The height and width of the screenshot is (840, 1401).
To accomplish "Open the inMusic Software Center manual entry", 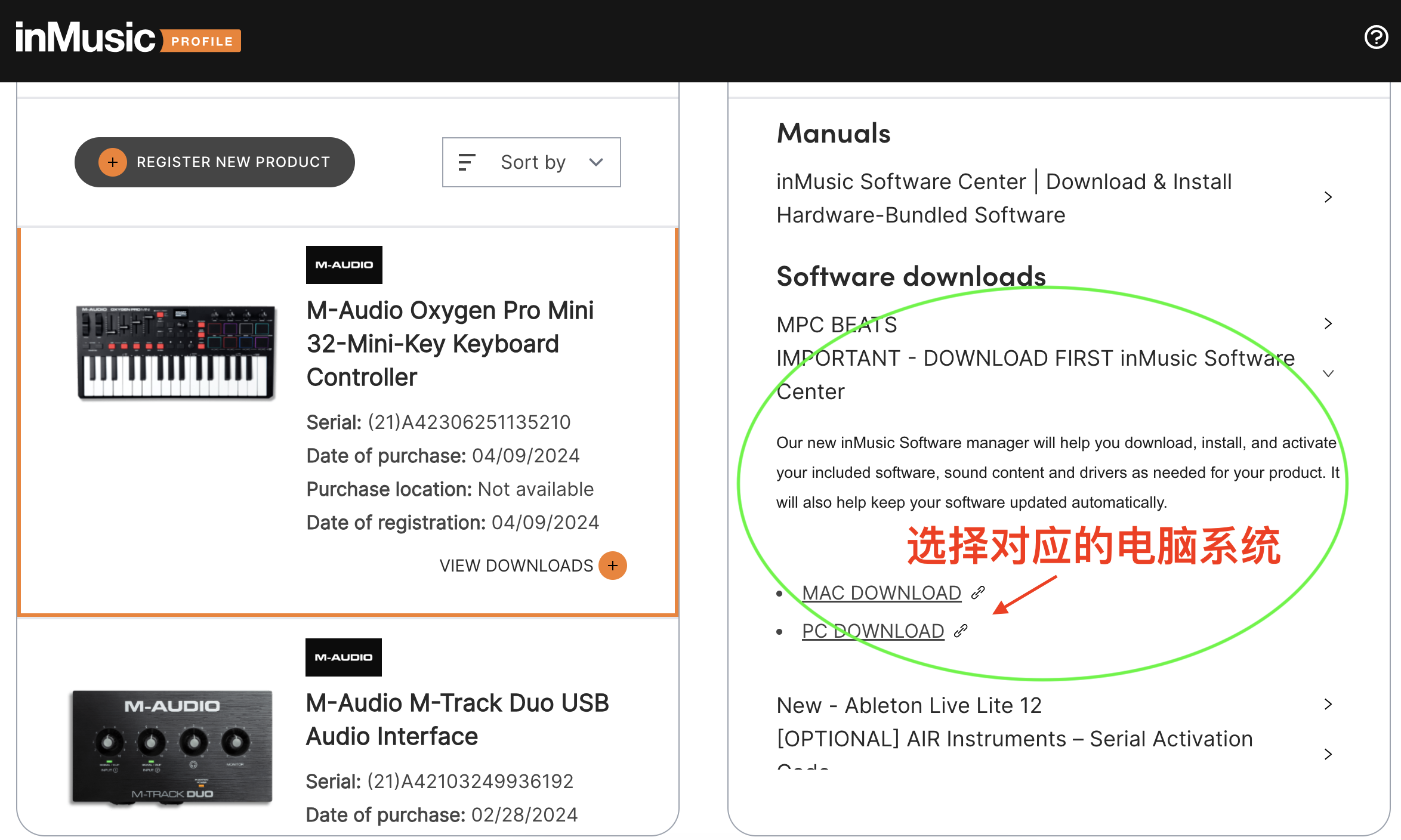I will 1004,198.
